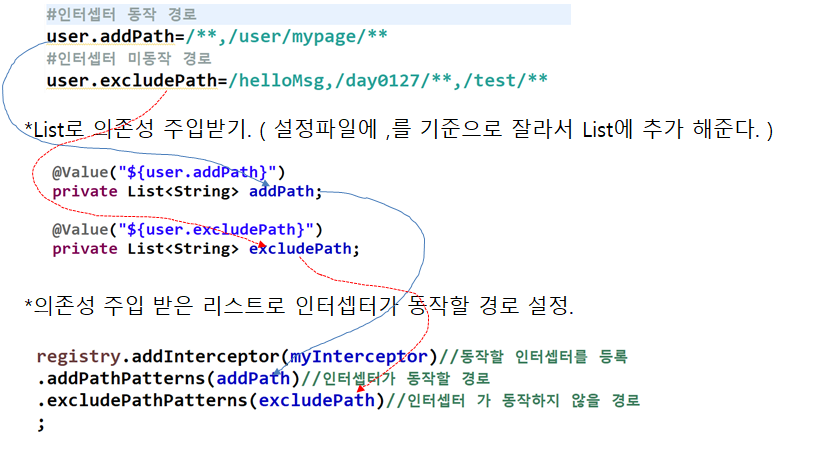Click the field name 'addPath;' declaration

point(285,191)
